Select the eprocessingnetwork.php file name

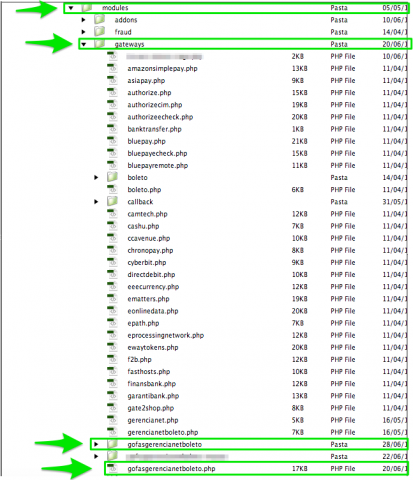point(166,335)
